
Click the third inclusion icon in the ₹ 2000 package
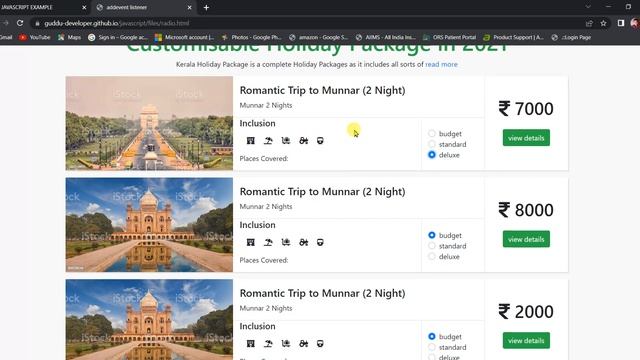(286, 344)
